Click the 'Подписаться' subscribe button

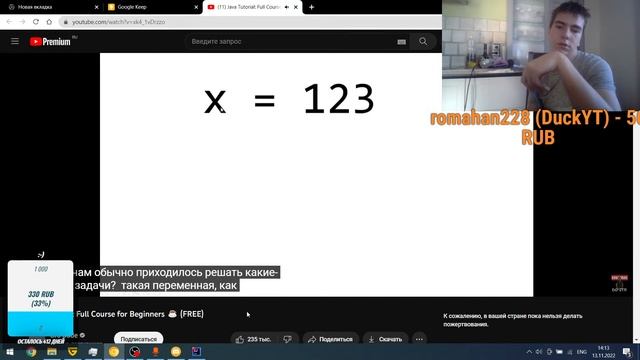click(x=138, y=338)
